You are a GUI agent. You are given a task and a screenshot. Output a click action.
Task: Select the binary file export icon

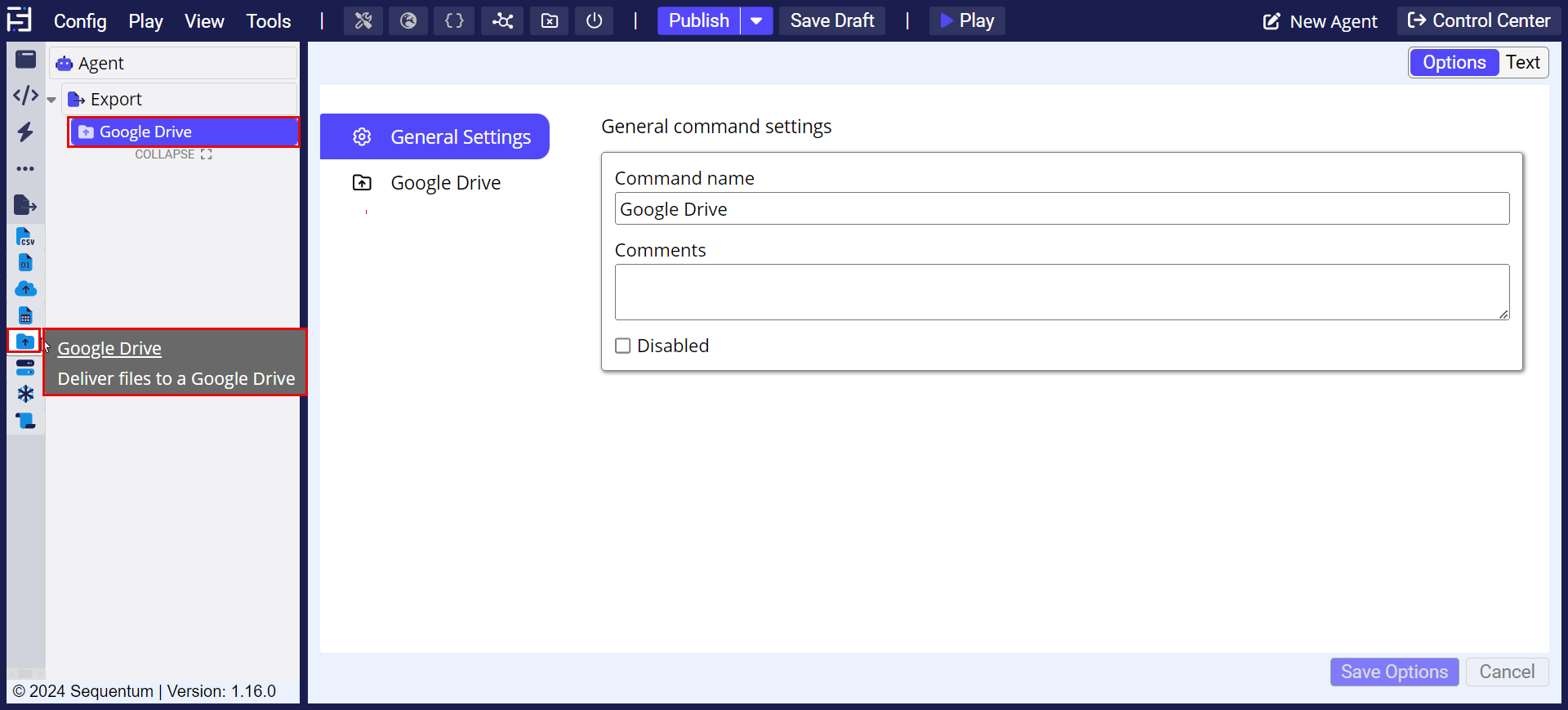click(26, 263)
